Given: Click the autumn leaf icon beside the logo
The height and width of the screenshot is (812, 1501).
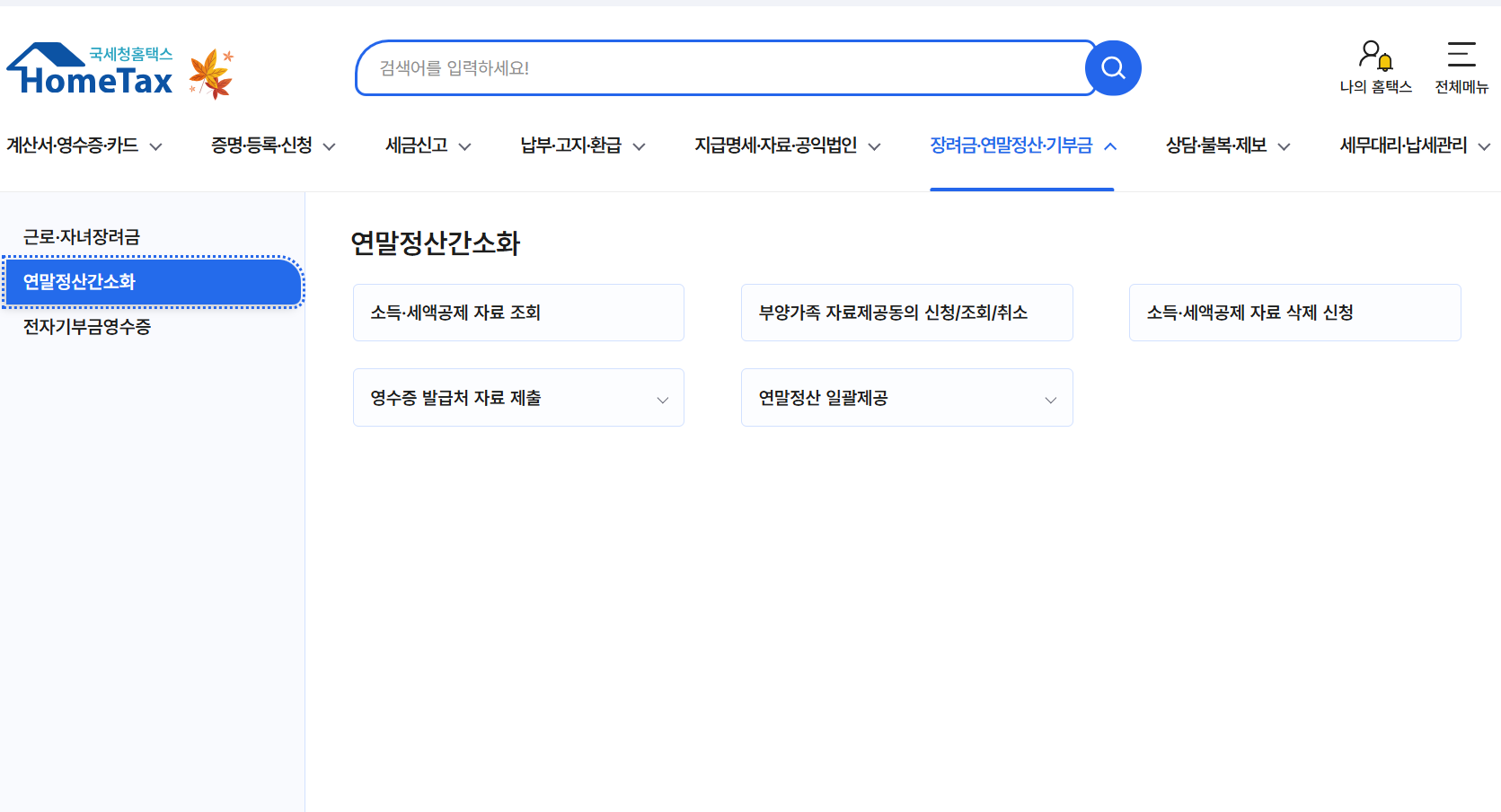Looking at the screenshot, I should [x=211, y=69].
